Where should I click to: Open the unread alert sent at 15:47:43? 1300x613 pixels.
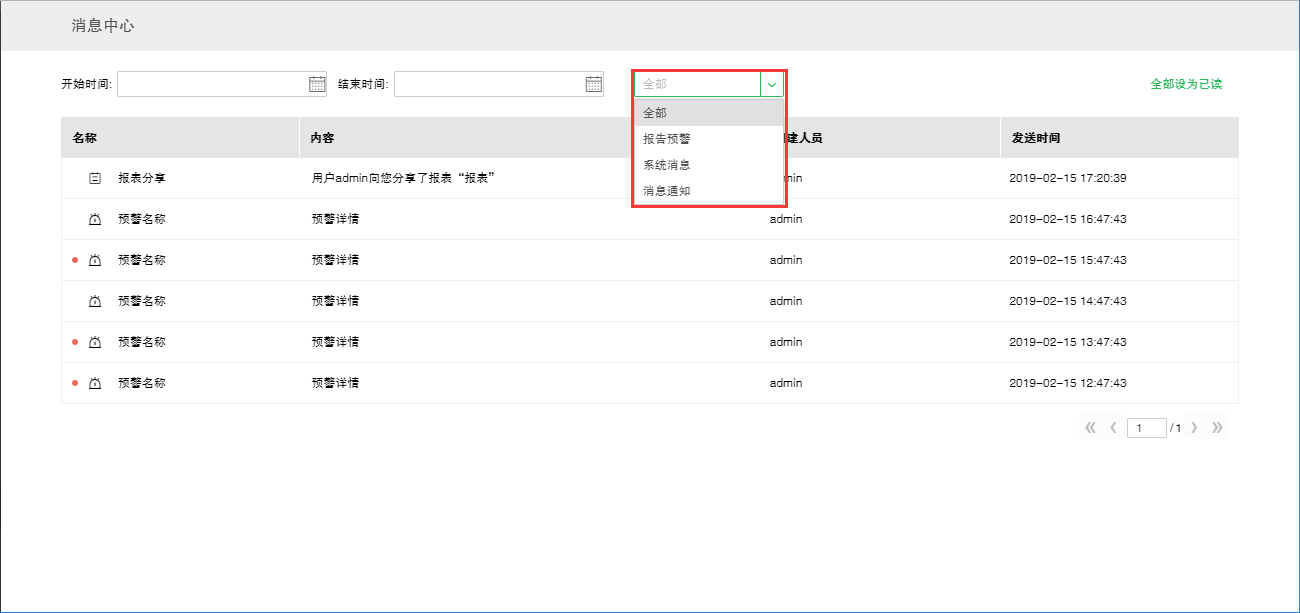pyautogui.click(x=142, y=260)
